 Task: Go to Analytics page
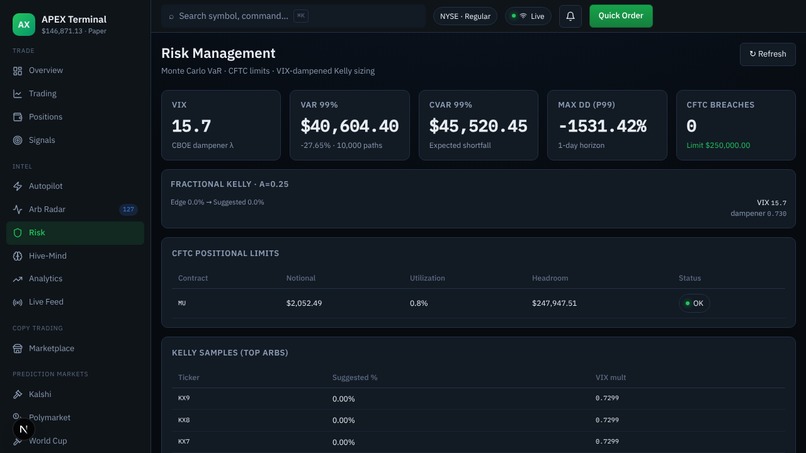point(75,279)
